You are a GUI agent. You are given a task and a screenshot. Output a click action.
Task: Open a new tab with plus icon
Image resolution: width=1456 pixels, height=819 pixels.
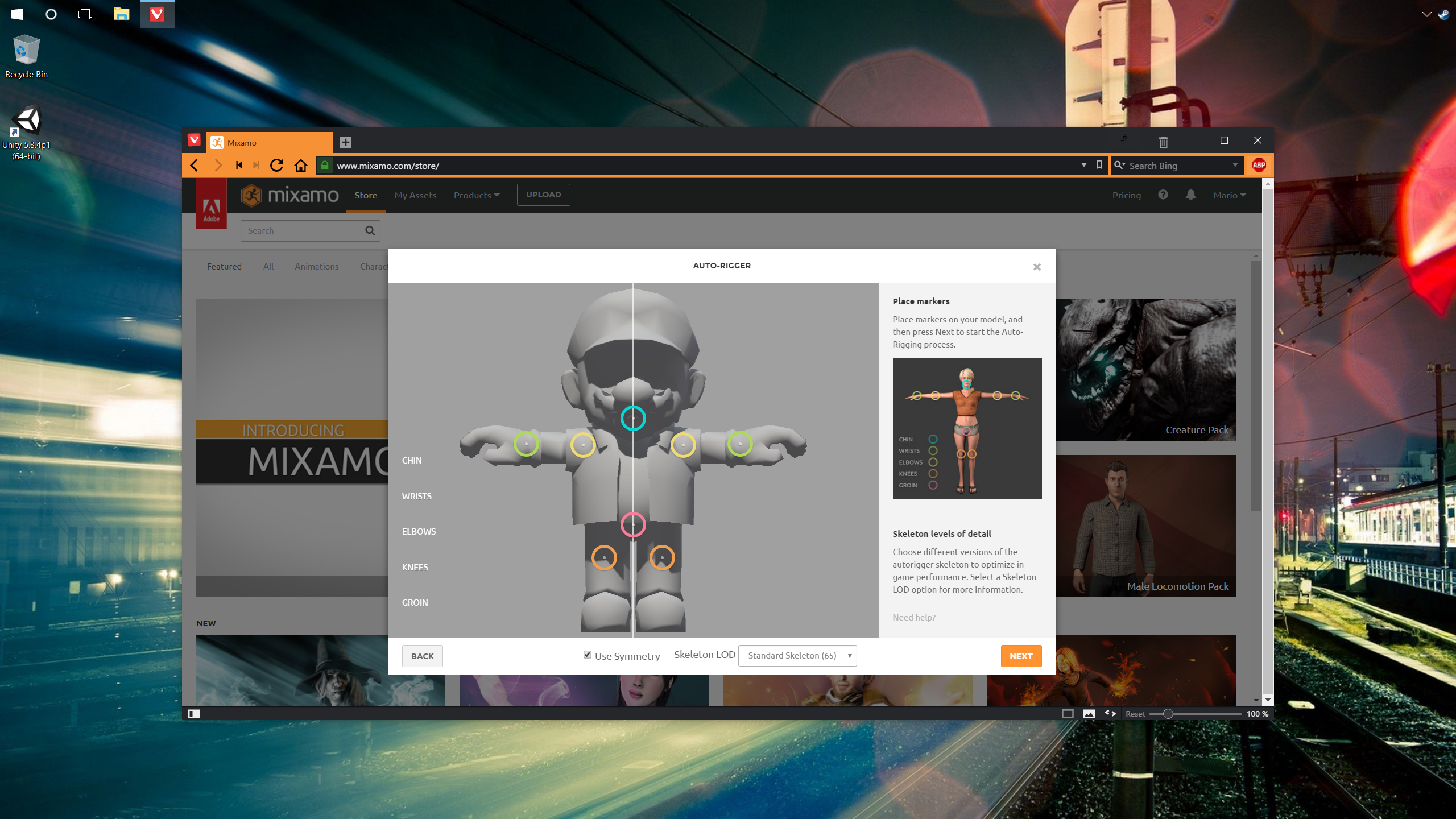(x=345, y=142)
